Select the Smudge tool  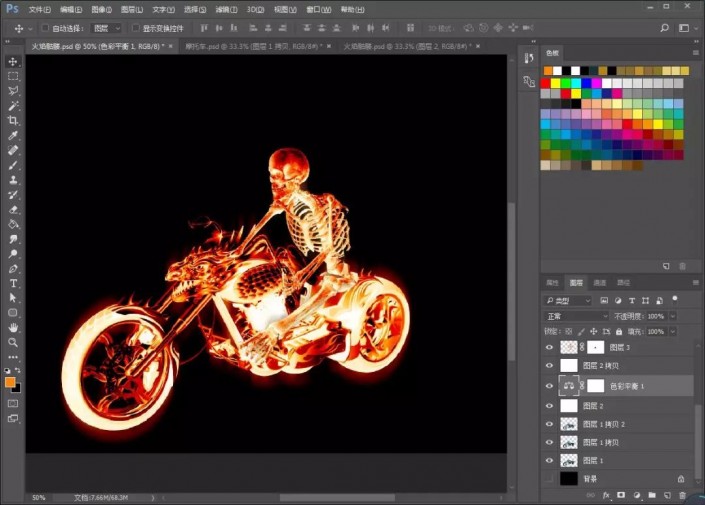click(x=13, y=239)
